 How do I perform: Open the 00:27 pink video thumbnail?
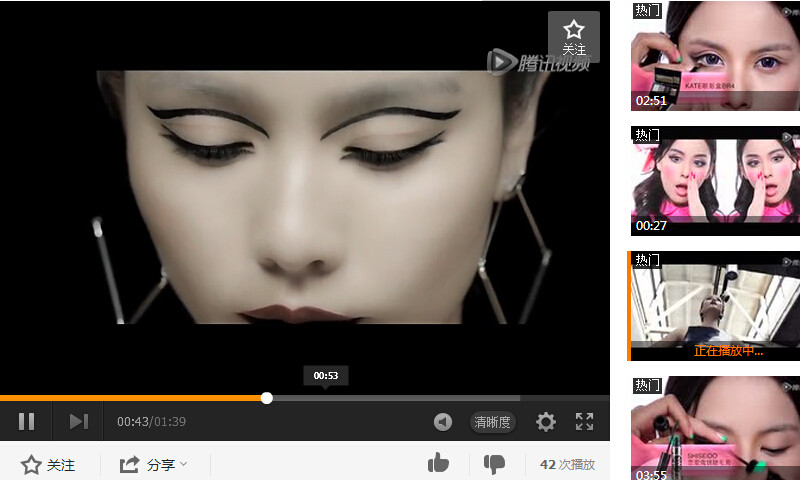[x=715, y=181]
